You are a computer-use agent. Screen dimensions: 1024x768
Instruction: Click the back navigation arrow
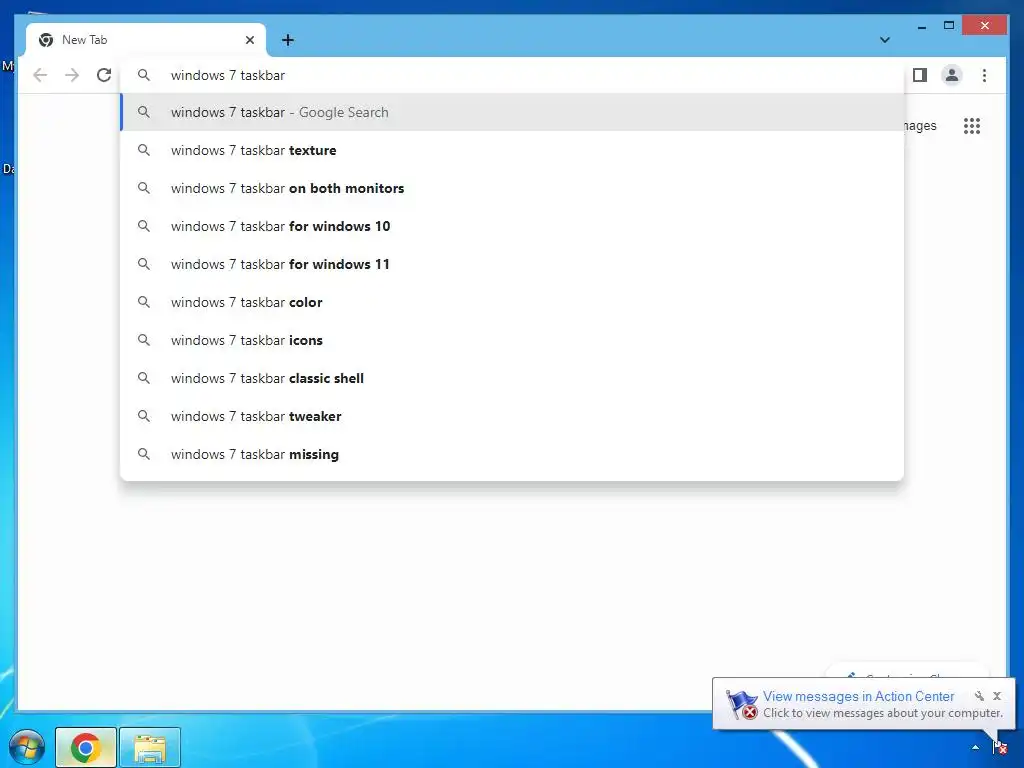pyautogui.click(x=40, y=75)
